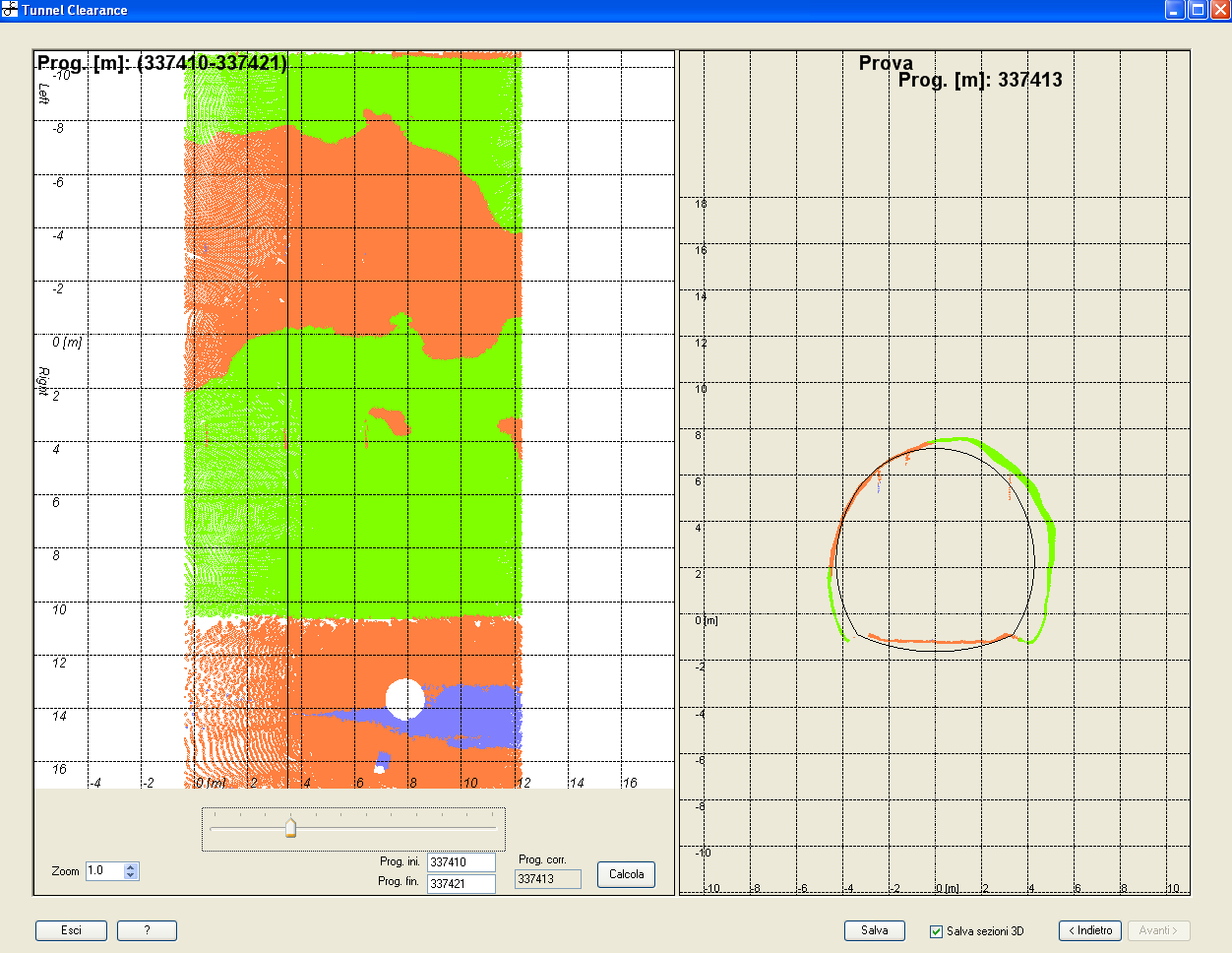Toggle the Salva sezioni 3D checkbox
Viewport: 1232px width, 953px height.
[936, 931]
